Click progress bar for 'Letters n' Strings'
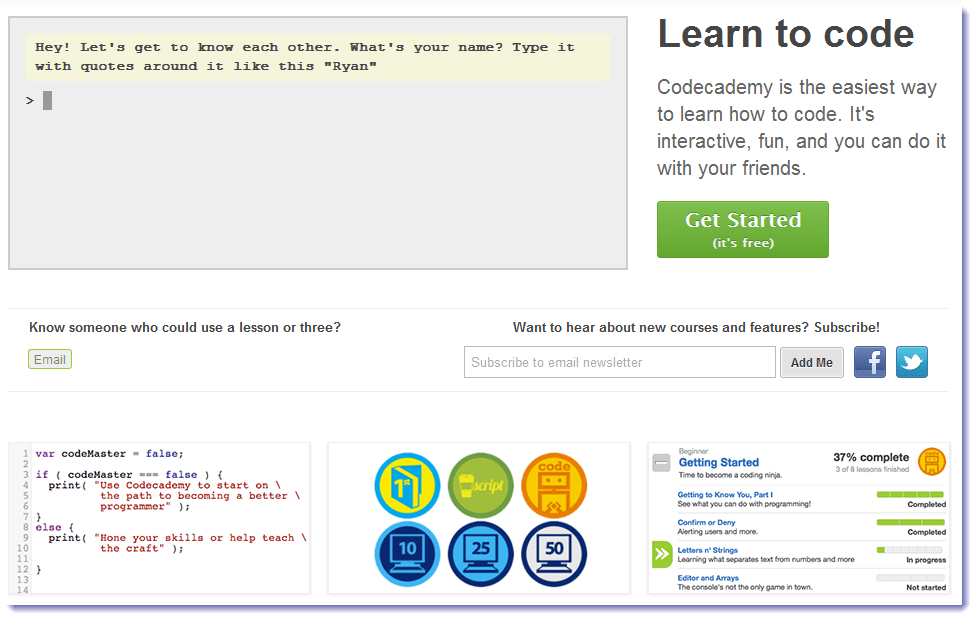Screen dimensions: 977x620 (910, 550)
